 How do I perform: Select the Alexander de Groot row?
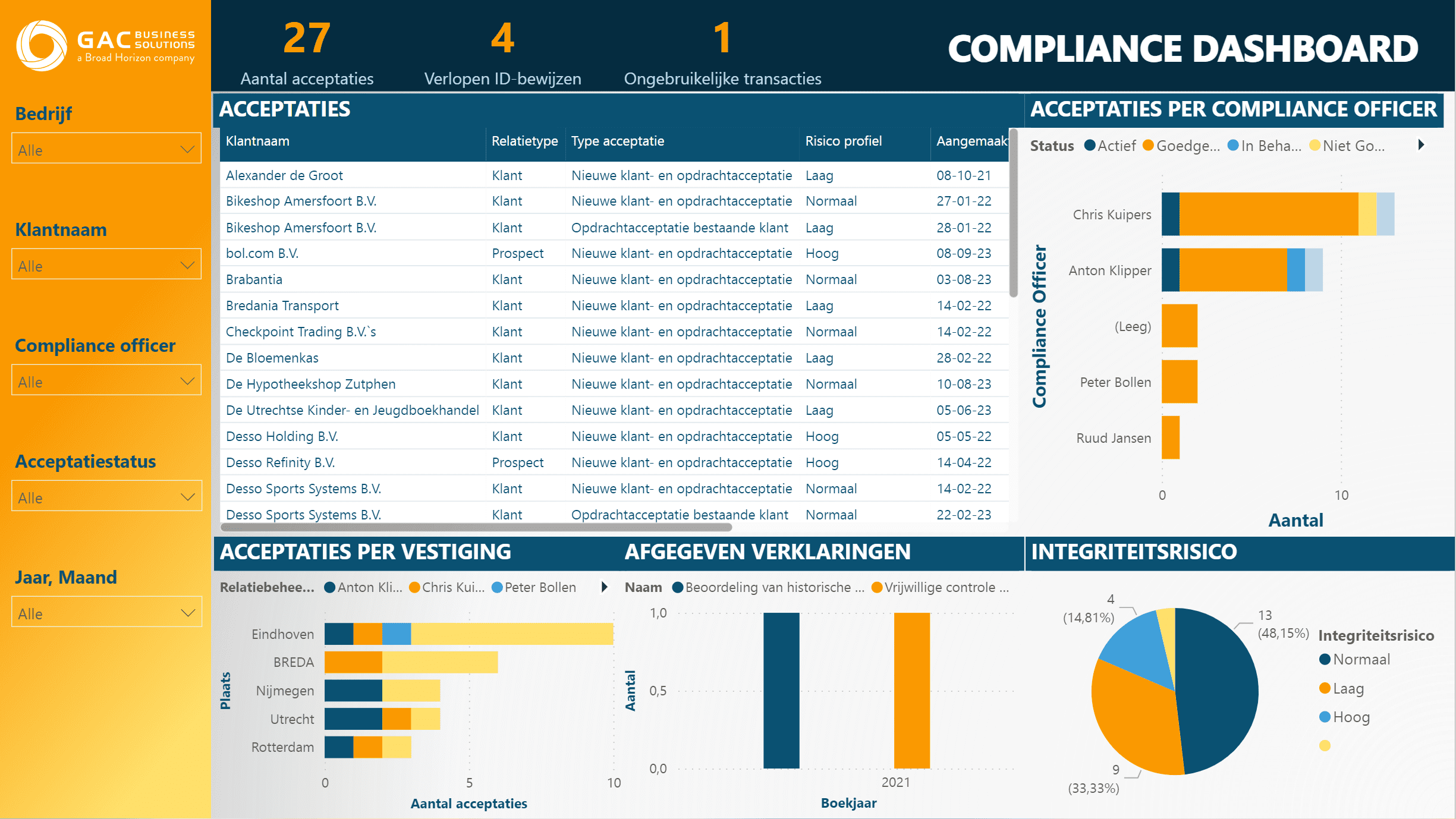614,175
